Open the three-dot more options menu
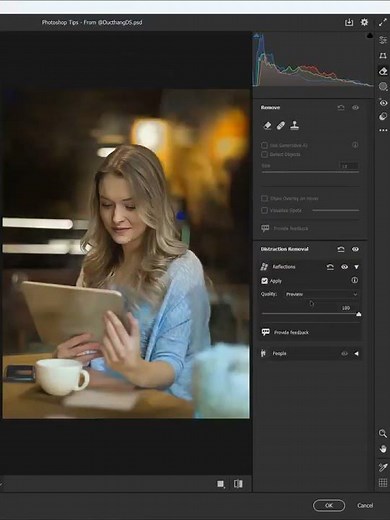The width and height of the screenshot is (390, 520). (x=383, y=130)
